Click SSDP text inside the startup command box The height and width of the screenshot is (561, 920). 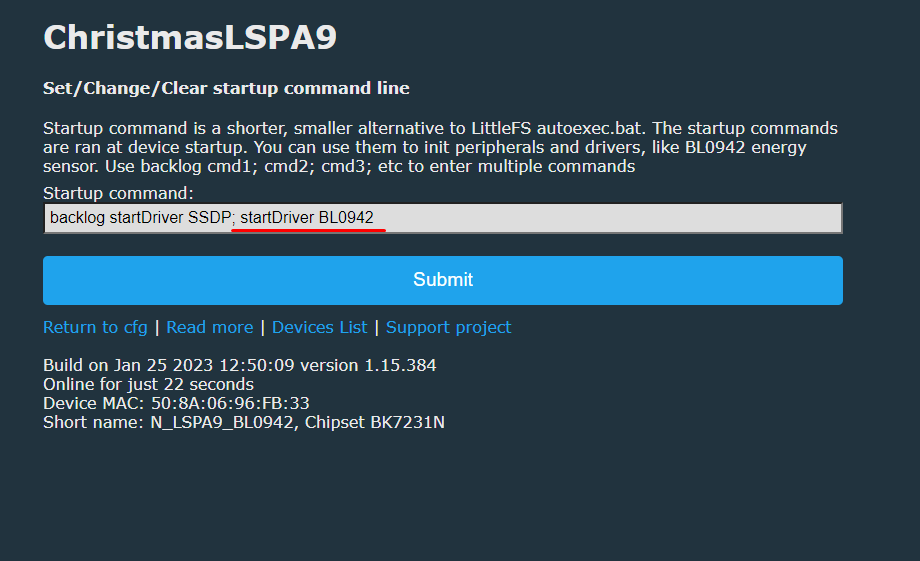(x=209, y=218)
